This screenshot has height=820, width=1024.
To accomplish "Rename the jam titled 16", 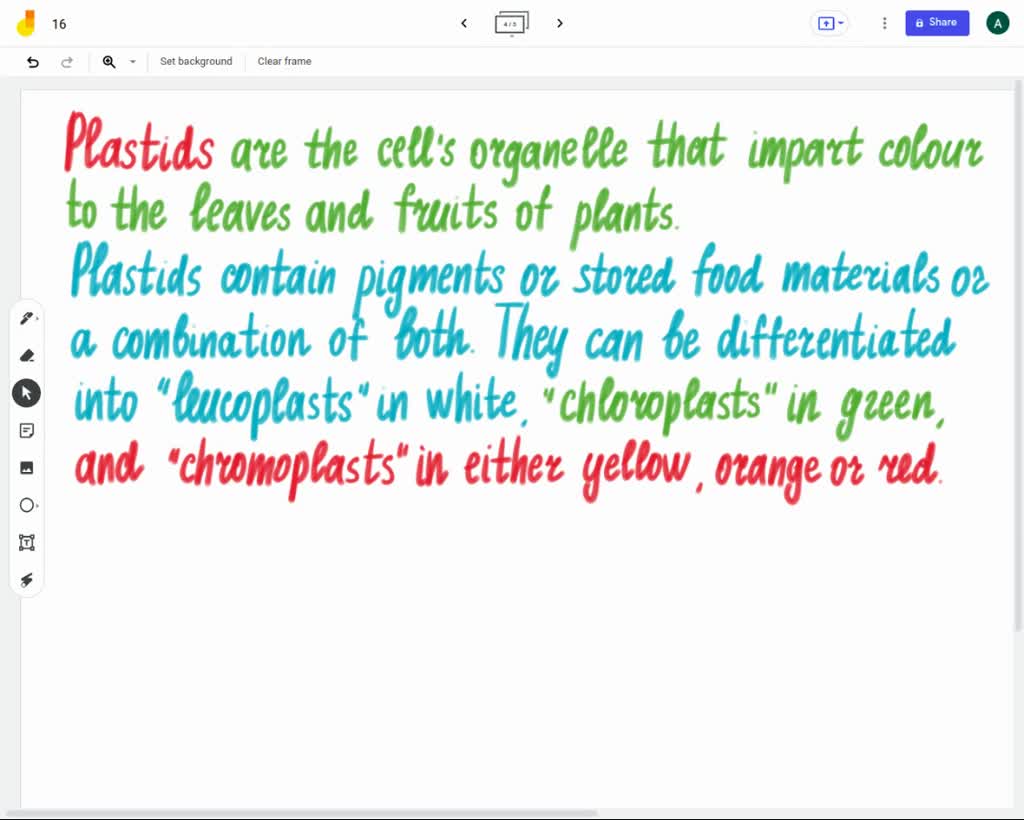I will coord(59,23).
